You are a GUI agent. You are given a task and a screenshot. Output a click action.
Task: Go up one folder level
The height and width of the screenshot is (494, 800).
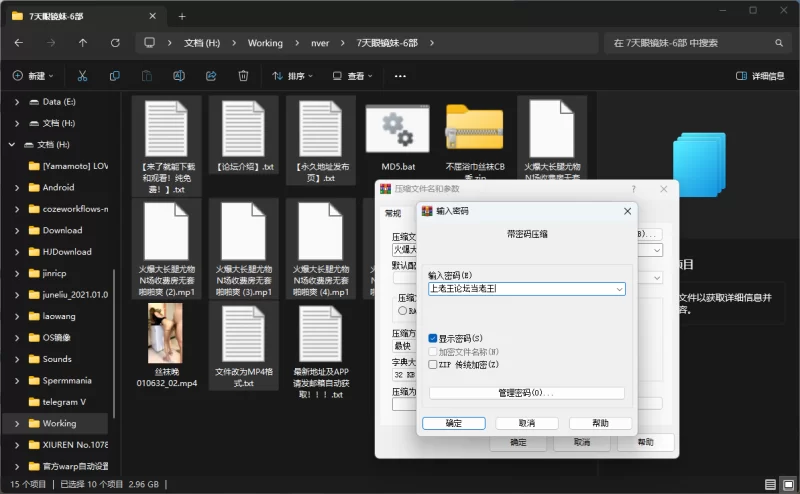pos(82,43)
